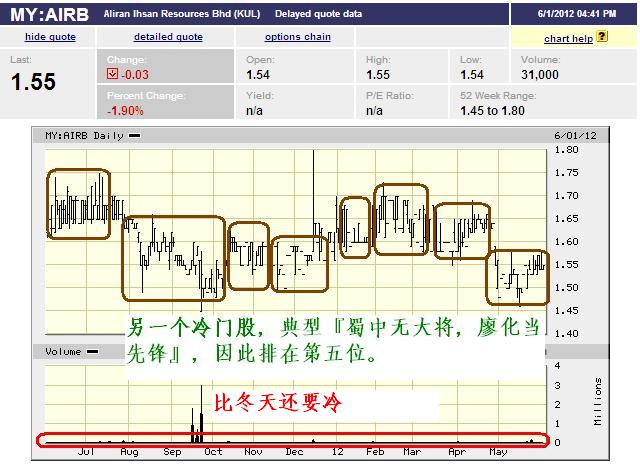Click the percent change value -1.90%

click(x=125, y=111)
